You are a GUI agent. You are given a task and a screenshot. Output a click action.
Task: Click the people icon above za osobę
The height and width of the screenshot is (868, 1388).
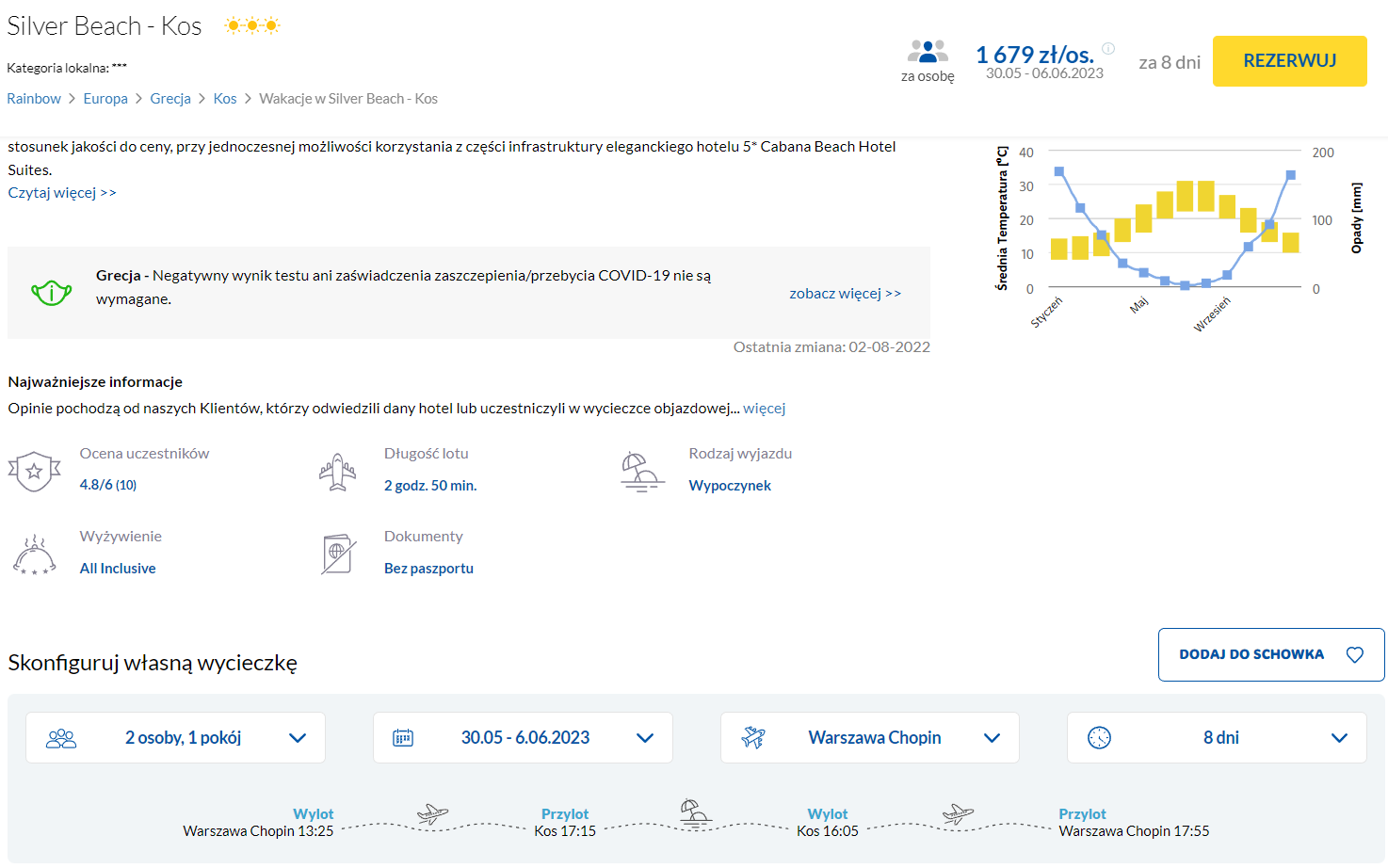(x=927, y=51)
